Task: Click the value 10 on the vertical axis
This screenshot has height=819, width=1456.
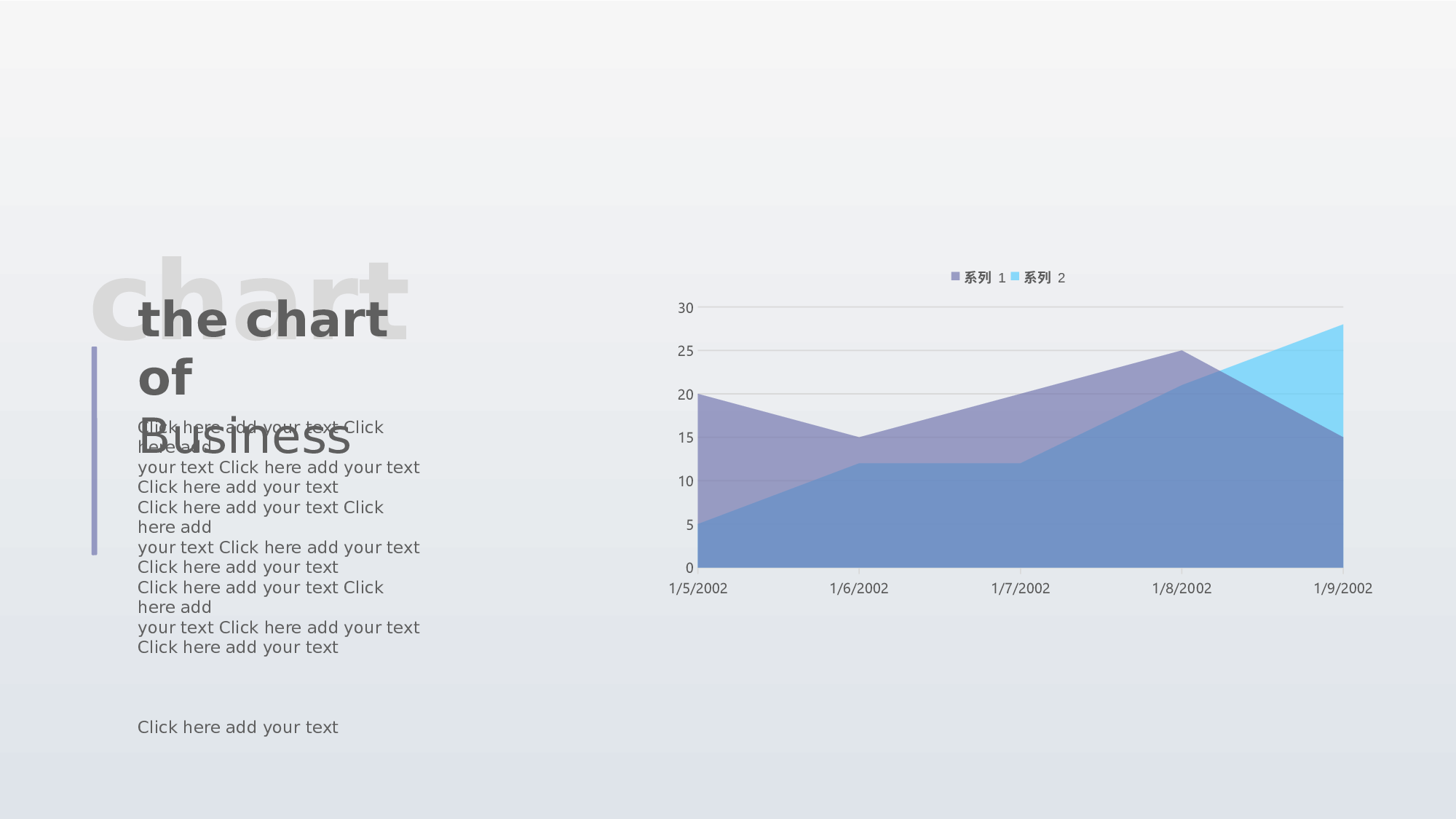Action: pyautogui.click(x=686, y=481)
